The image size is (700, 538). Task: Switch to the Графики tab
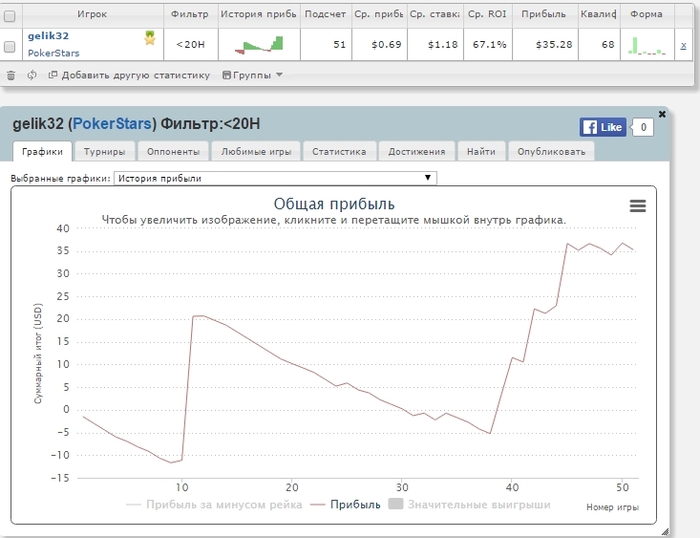click(x=42, y=152)
